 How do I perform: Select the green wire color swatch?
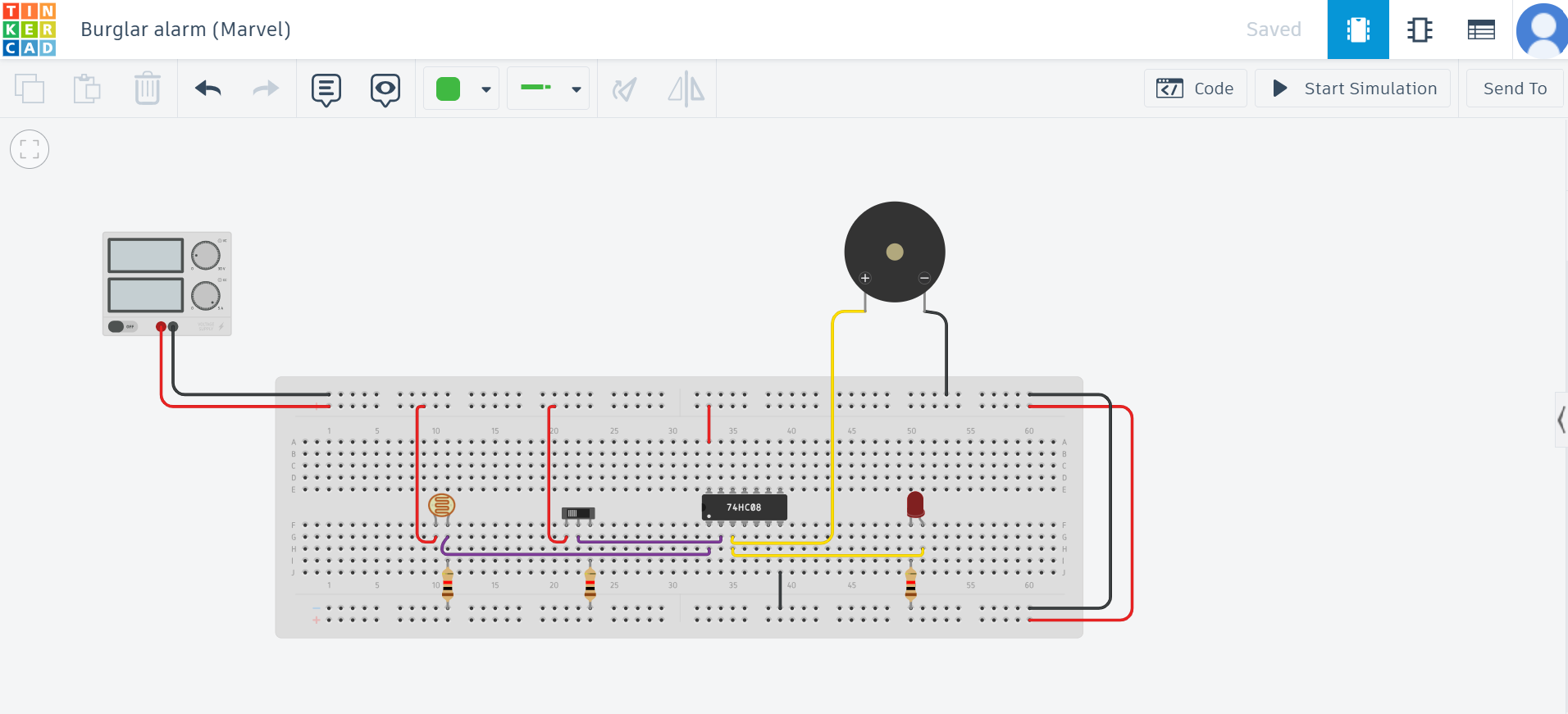[449, 89]
